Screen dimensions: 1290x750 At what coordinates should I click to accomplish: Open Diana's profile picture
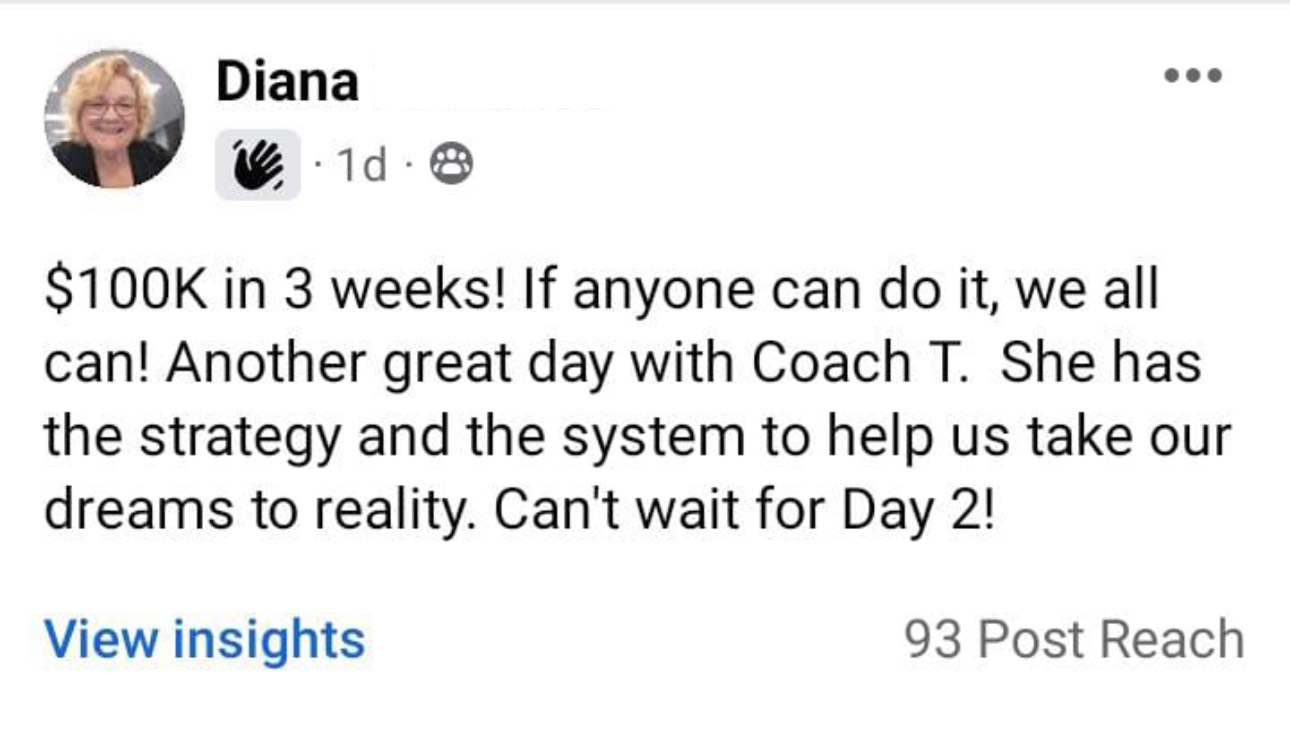click(113, 118)
